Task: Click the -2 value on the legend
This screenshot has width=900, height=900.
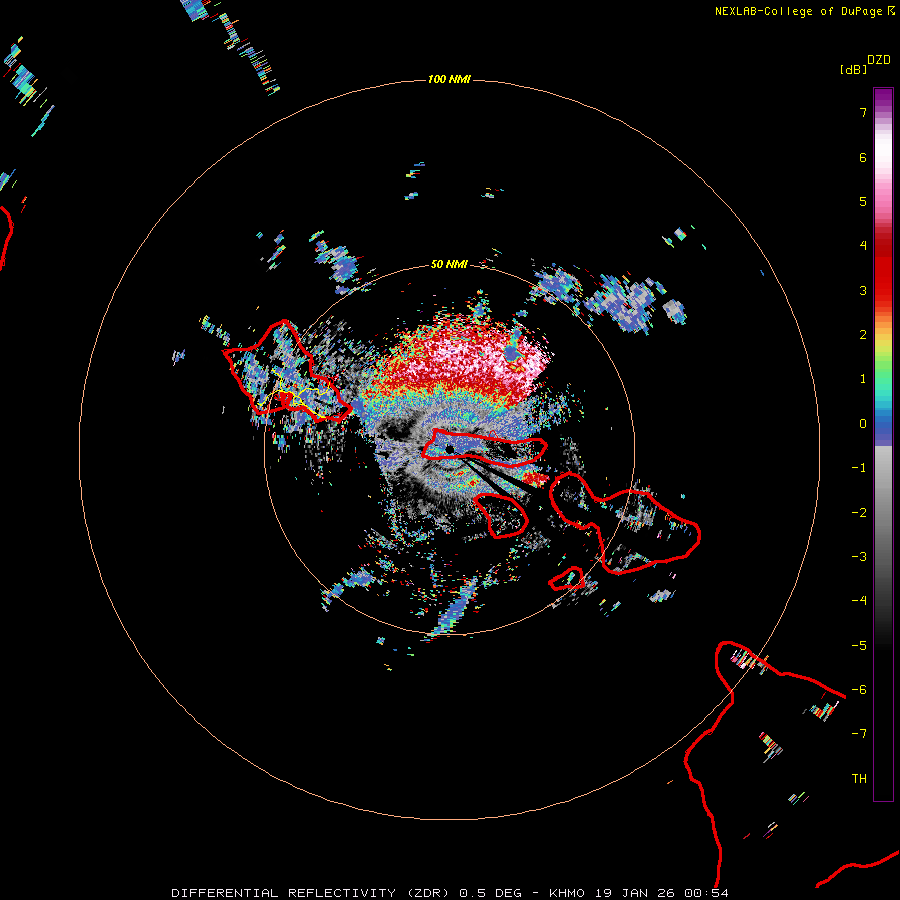Action: 859,512
